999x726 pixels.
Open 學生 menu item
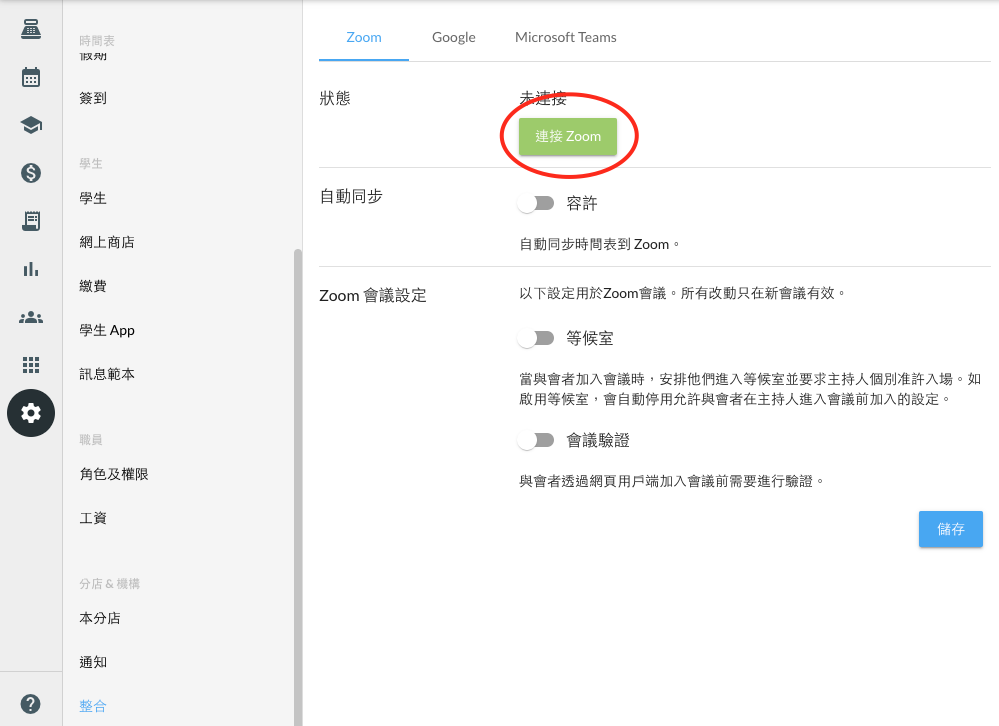coord(93,198)
